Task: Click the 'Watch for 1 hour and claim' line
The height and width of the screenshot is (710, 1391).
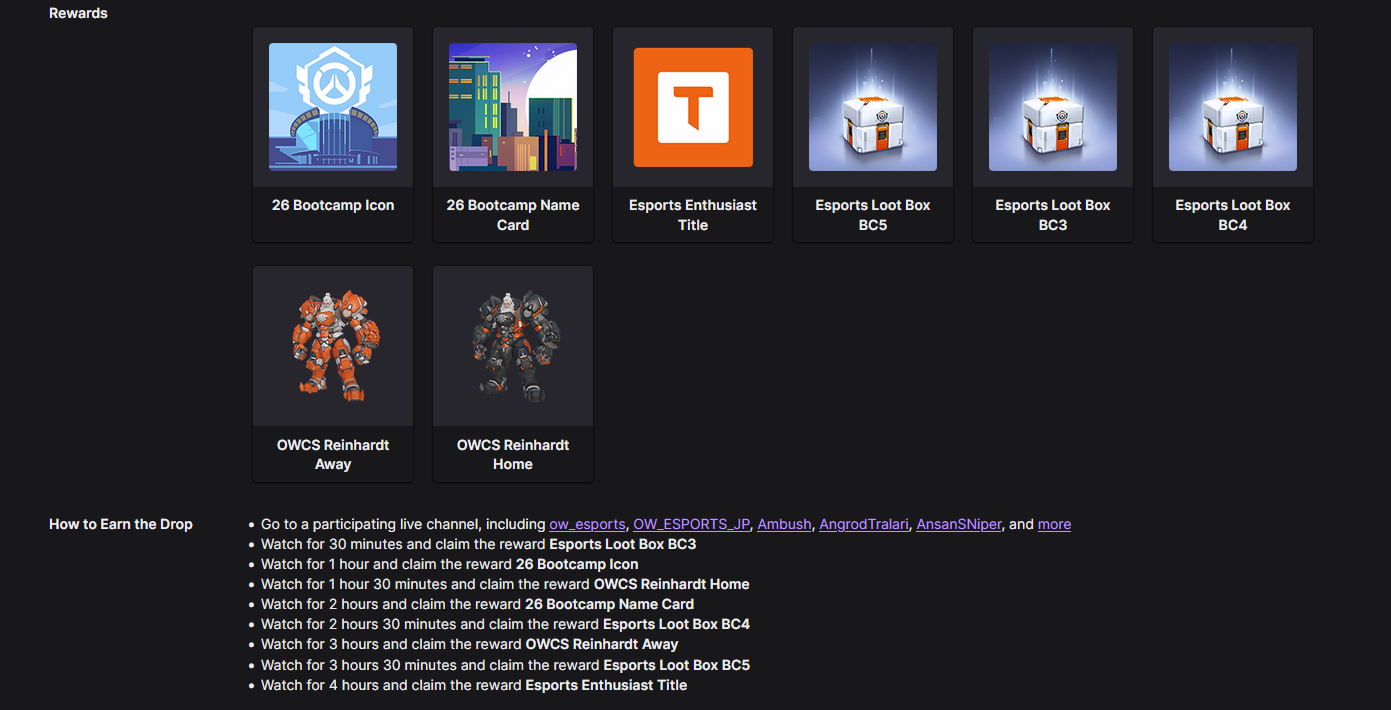Action: 449,564
